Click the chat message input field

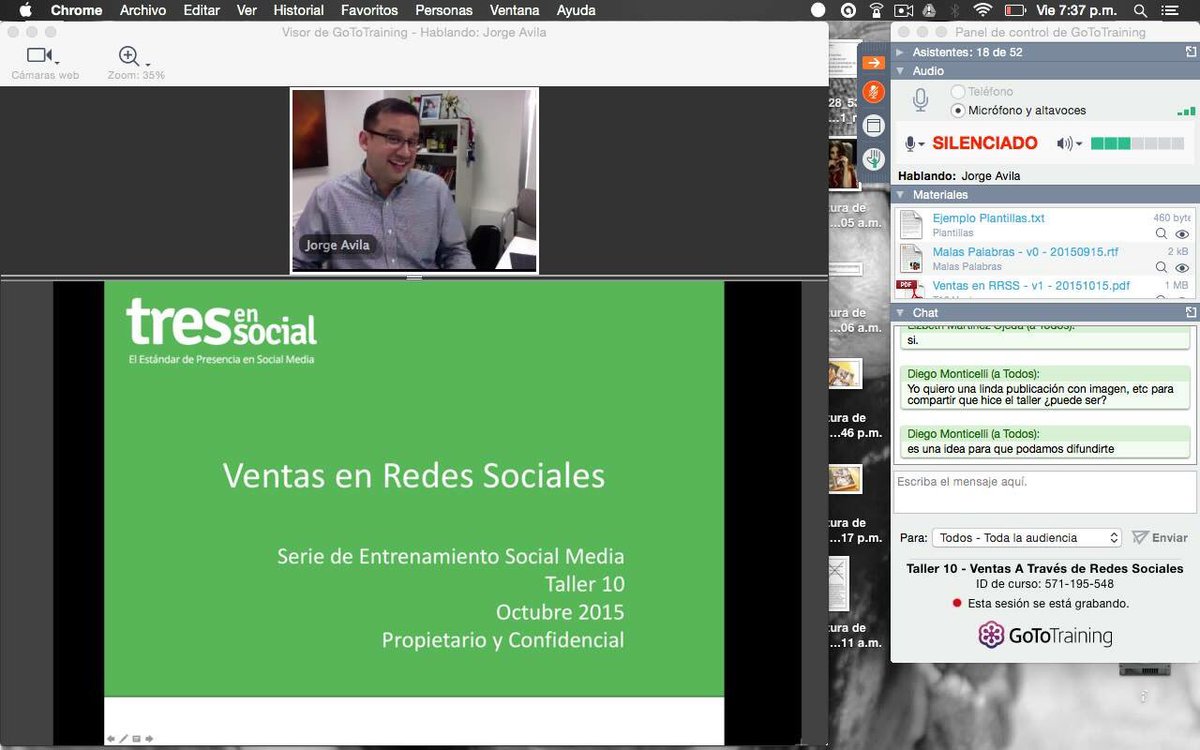pos(1044,492)
